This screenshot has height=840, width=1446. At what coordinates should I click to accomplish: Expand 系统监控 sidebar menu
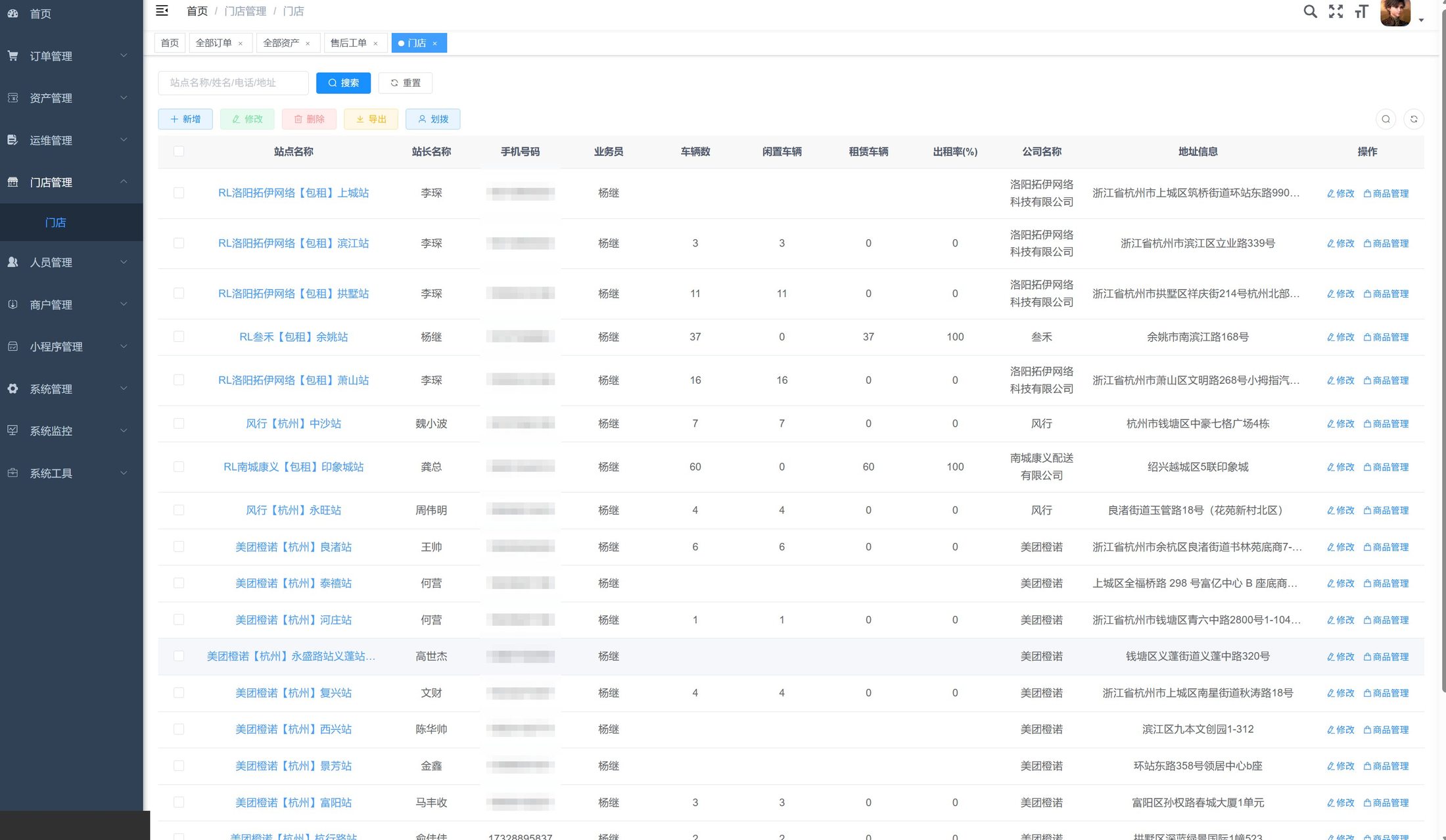tap(71, 431)
